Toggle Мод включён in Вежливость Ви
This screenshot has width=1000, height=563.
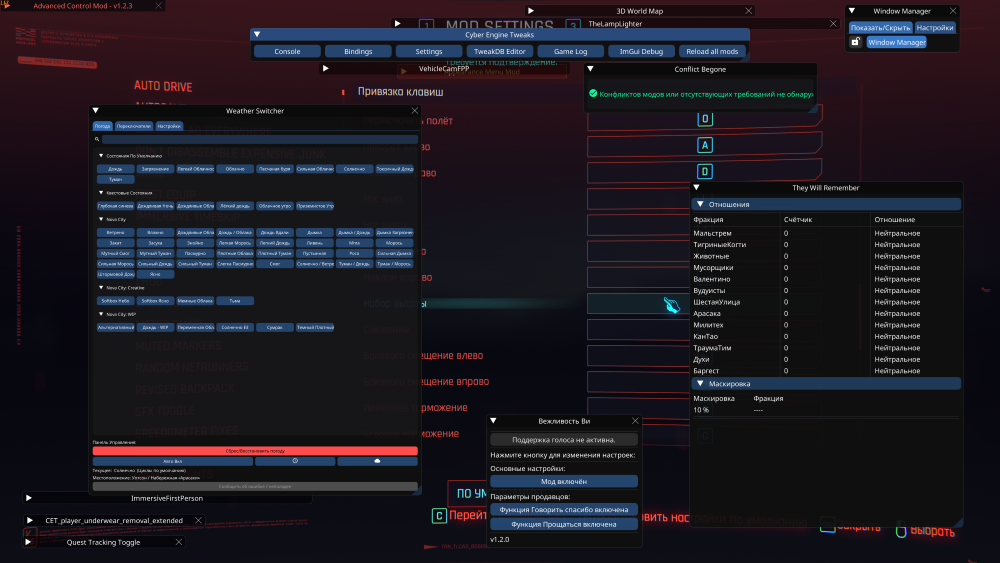[x=564, y=481]
